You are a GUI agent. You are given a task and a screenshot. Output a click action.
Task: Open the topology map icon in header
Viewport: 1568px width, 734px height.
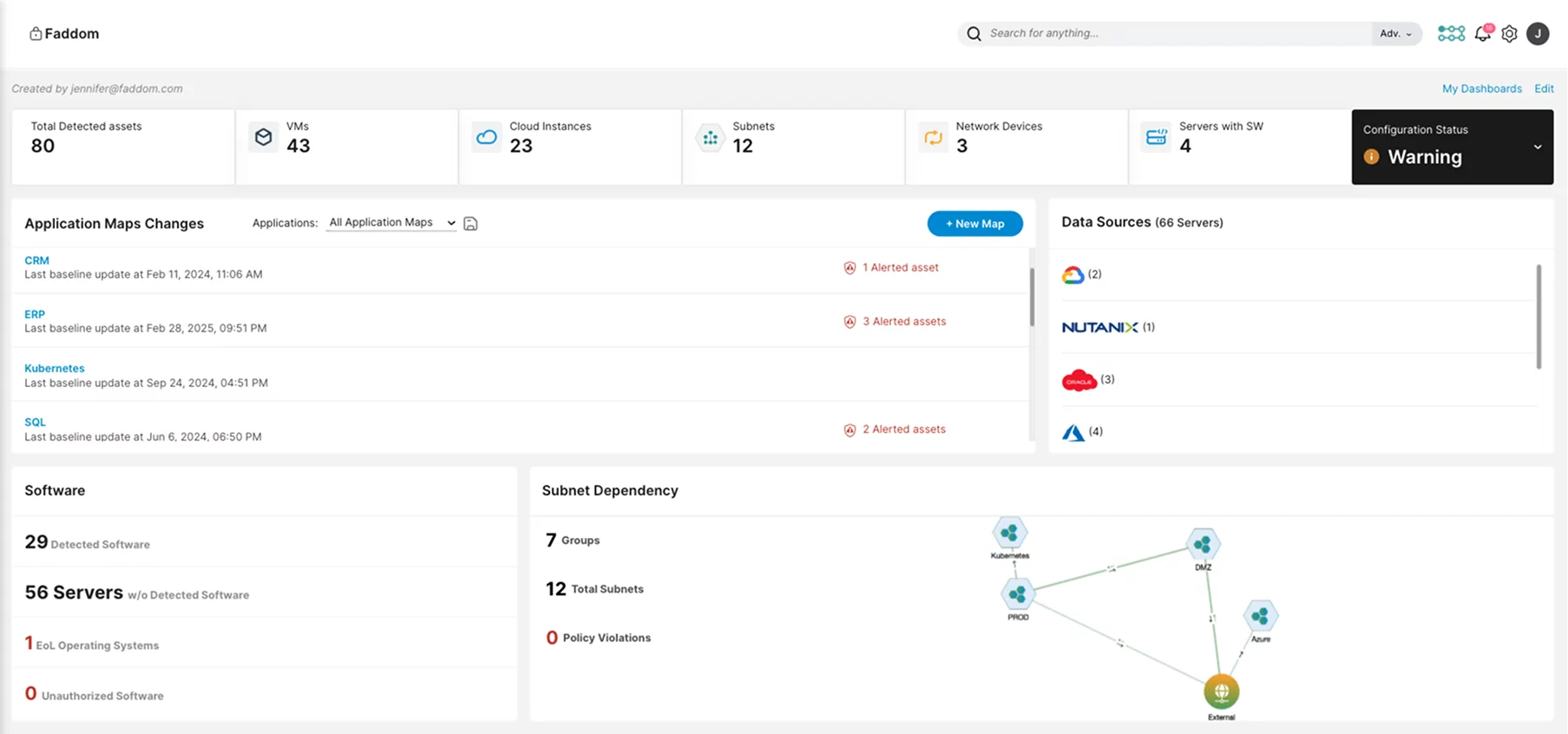1451,34
